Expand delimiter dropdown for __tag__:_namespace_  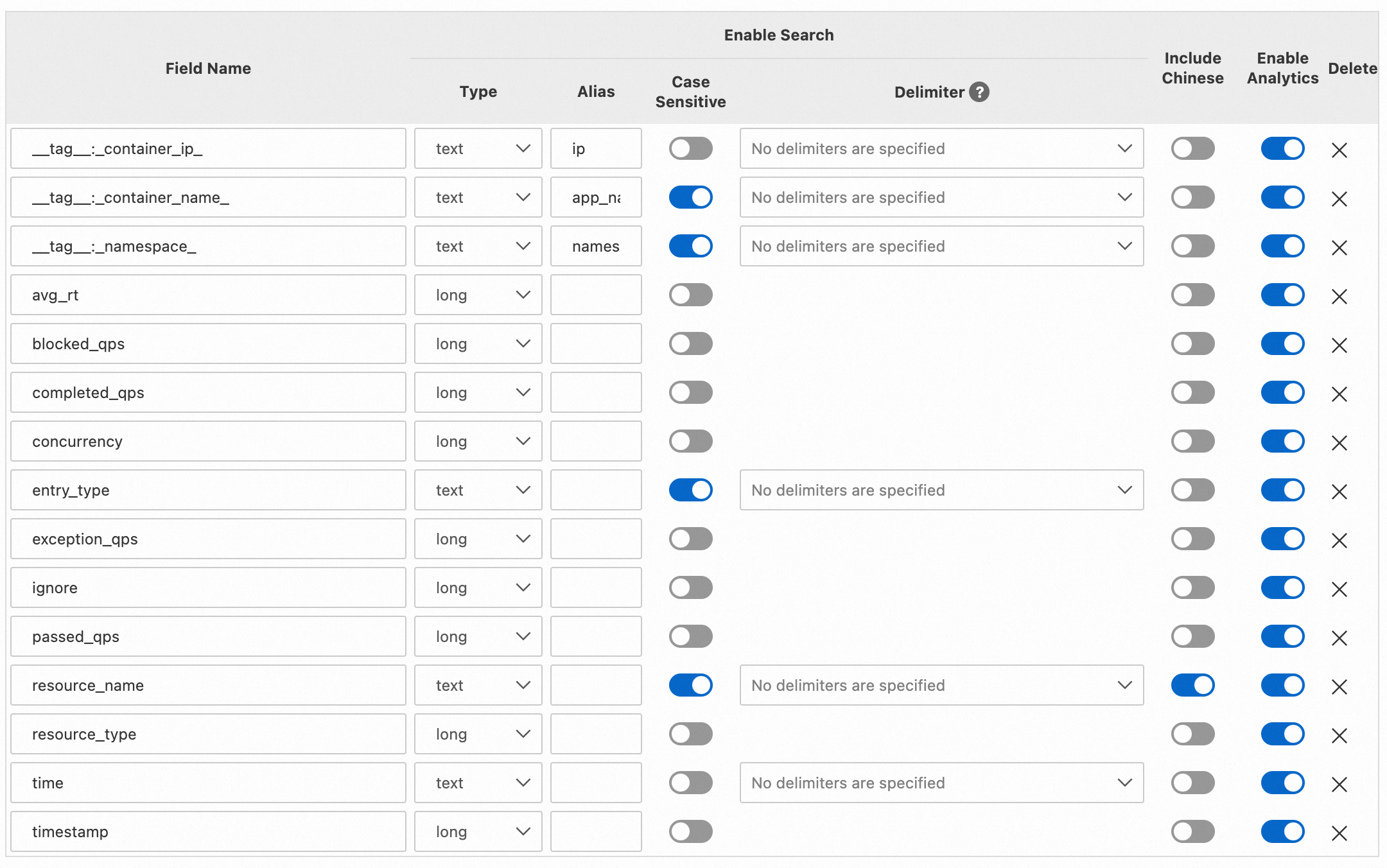tap(941, 246)
